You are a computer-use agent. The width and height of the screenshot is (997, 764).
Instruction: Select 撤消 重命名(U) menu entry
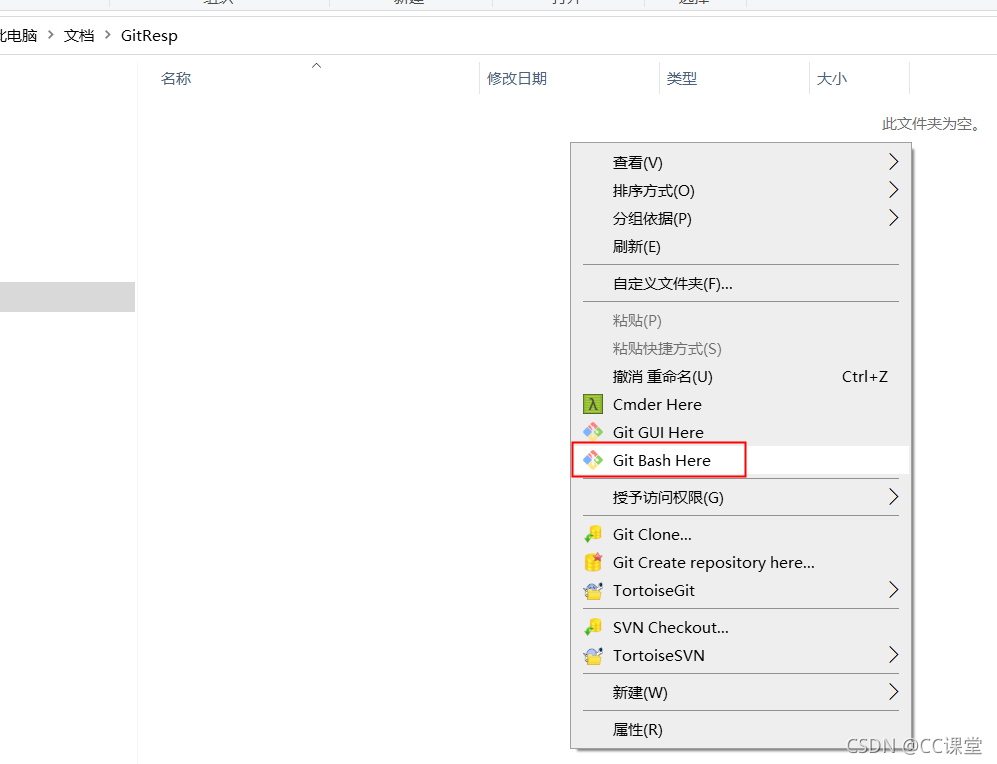point(741,376)
